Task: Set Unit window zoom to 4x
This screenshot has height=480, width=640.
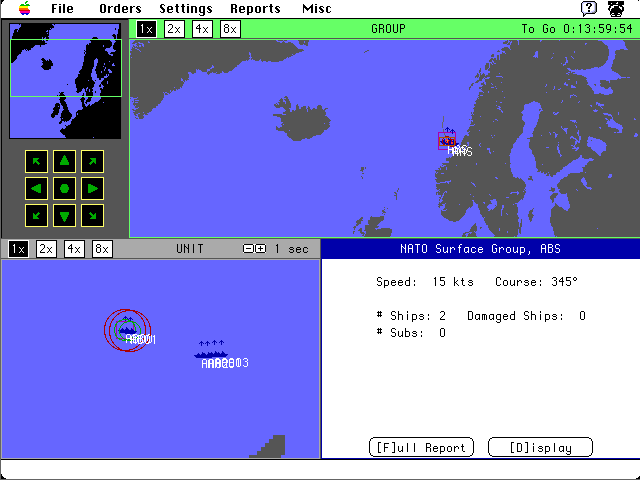Action: [x=74, y=249]
